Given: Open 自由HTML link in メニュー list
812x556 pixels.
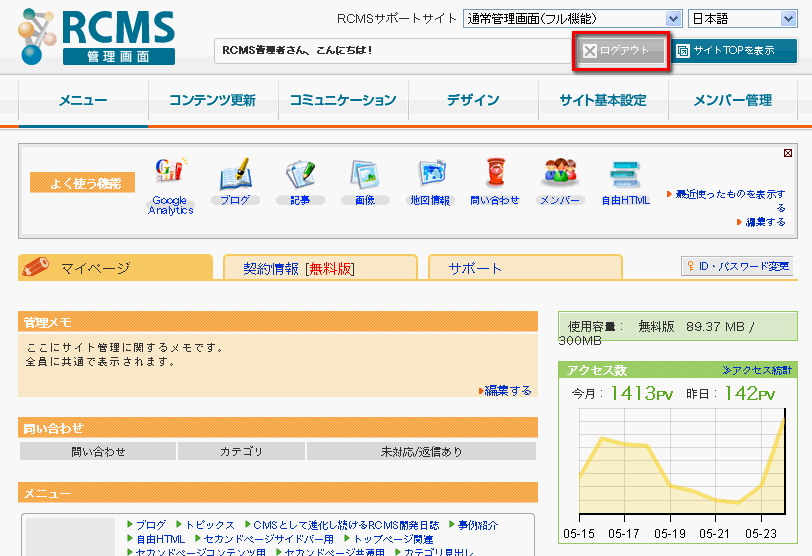Looking at the screenshot, I should (x=161, y=539).
